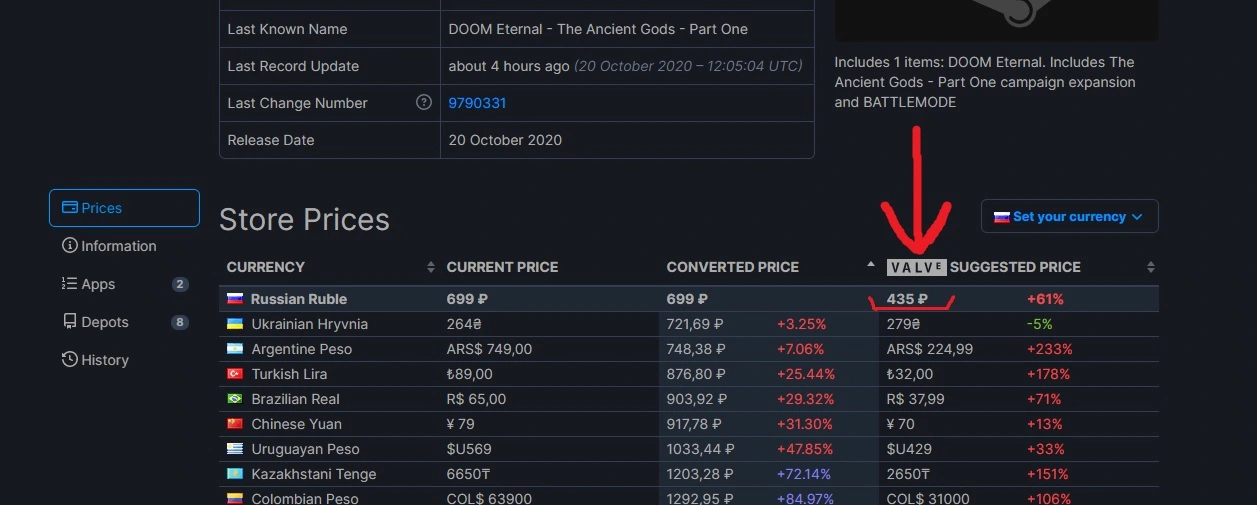Image resolution: width=1257 pixels, height=505 pixels.
Task: Click the Depots count badge showing 8
Action: tap(180, 322)
